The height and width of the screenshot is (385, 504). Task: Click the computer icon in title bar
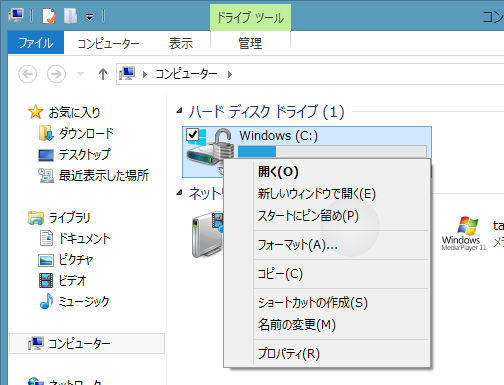[x=16, y=15]
